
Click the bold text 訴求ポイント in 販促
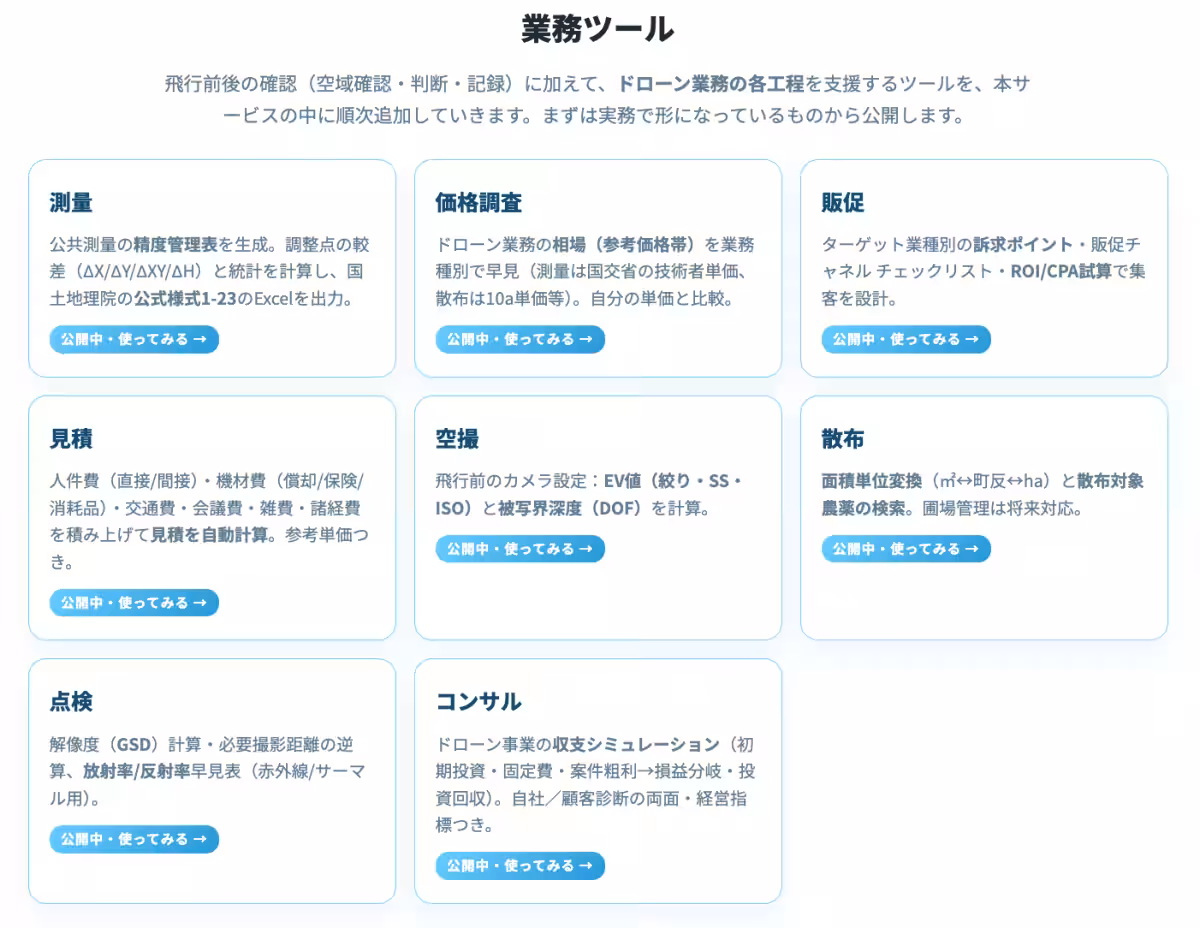[x=1023, y=244]
